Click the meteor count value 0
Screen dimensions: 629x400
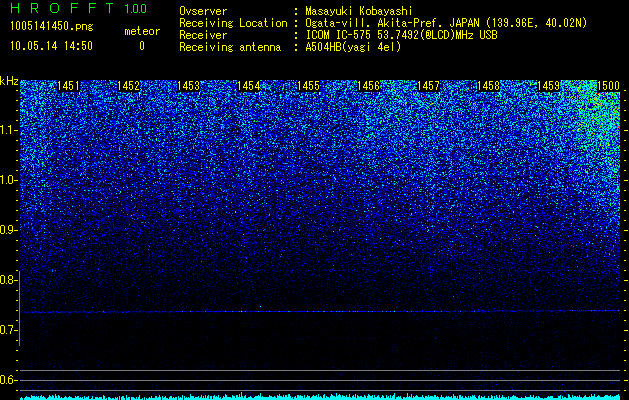[142, 46]
